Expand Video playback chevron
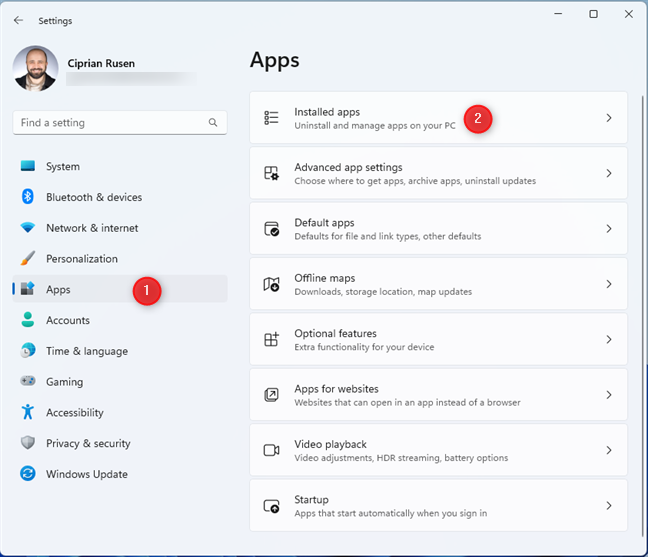The width and height of the screenshot is (648, 557). pyautogui.click(x=609, y=450)
